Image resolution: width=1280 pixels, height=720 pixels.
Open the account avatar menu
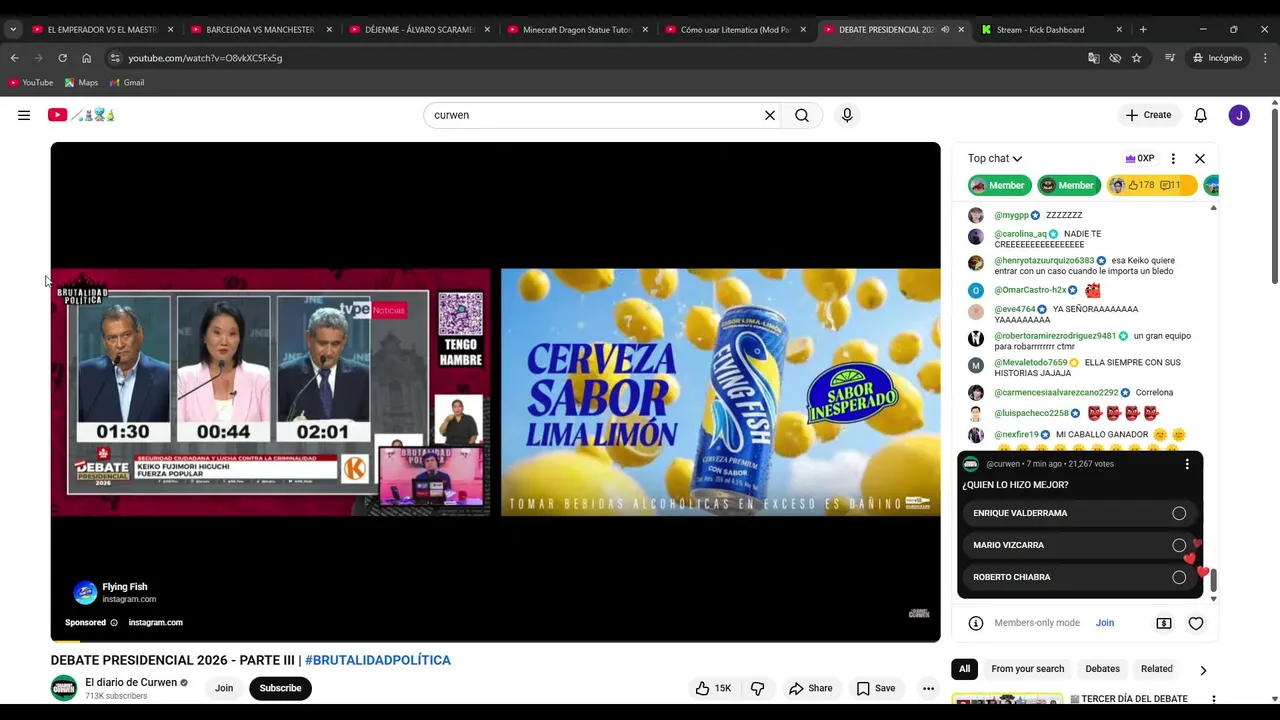(1239, 115)
